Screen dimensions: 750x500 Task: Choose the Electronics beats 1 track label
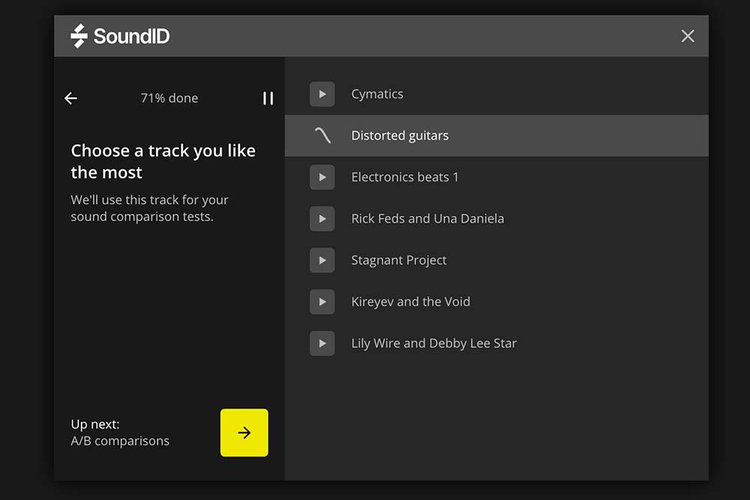coord(405,177)
